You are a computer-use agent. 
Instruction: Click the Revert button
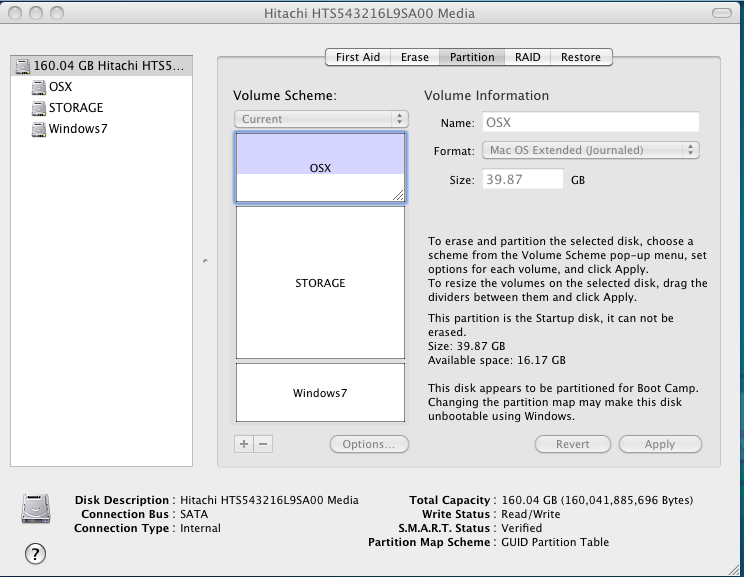(x=573, y=444)
